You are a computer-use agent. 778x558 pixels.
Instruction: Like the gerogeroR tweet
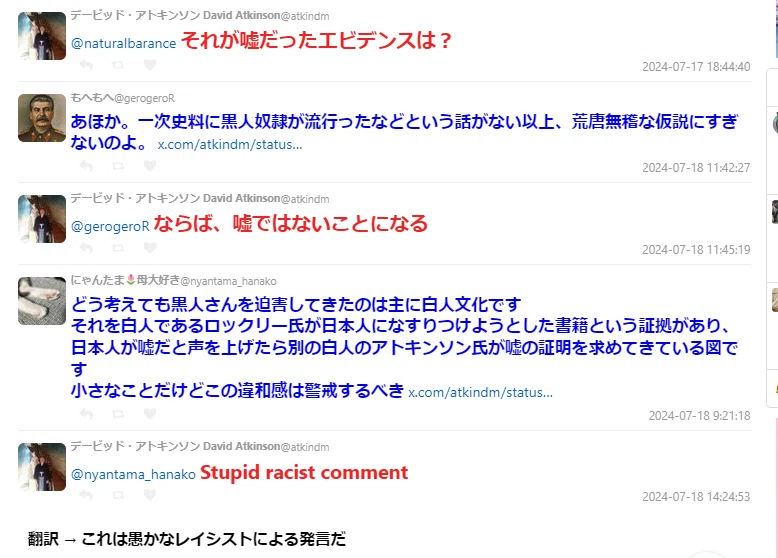point(150,166)
